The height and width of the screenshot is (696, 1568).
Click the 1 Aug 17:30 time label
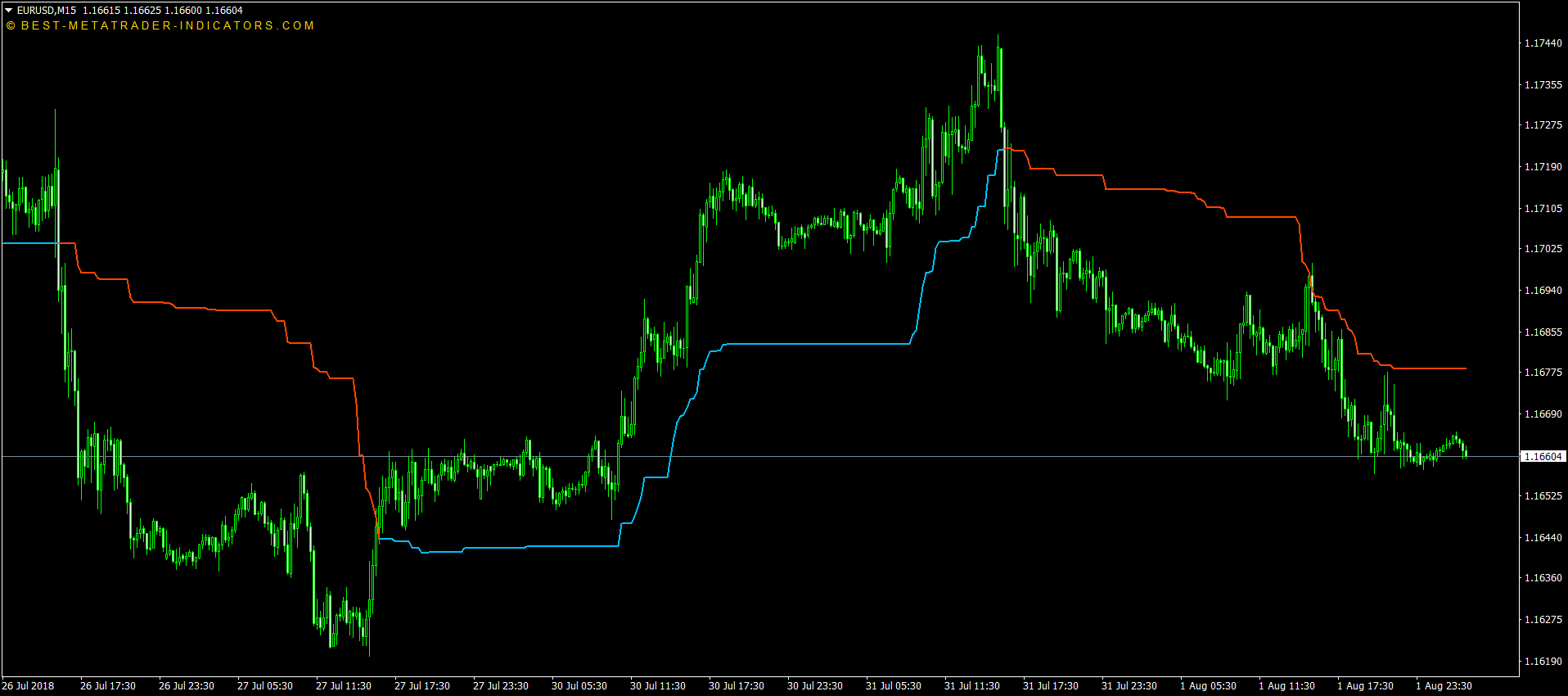(1365, 686)
